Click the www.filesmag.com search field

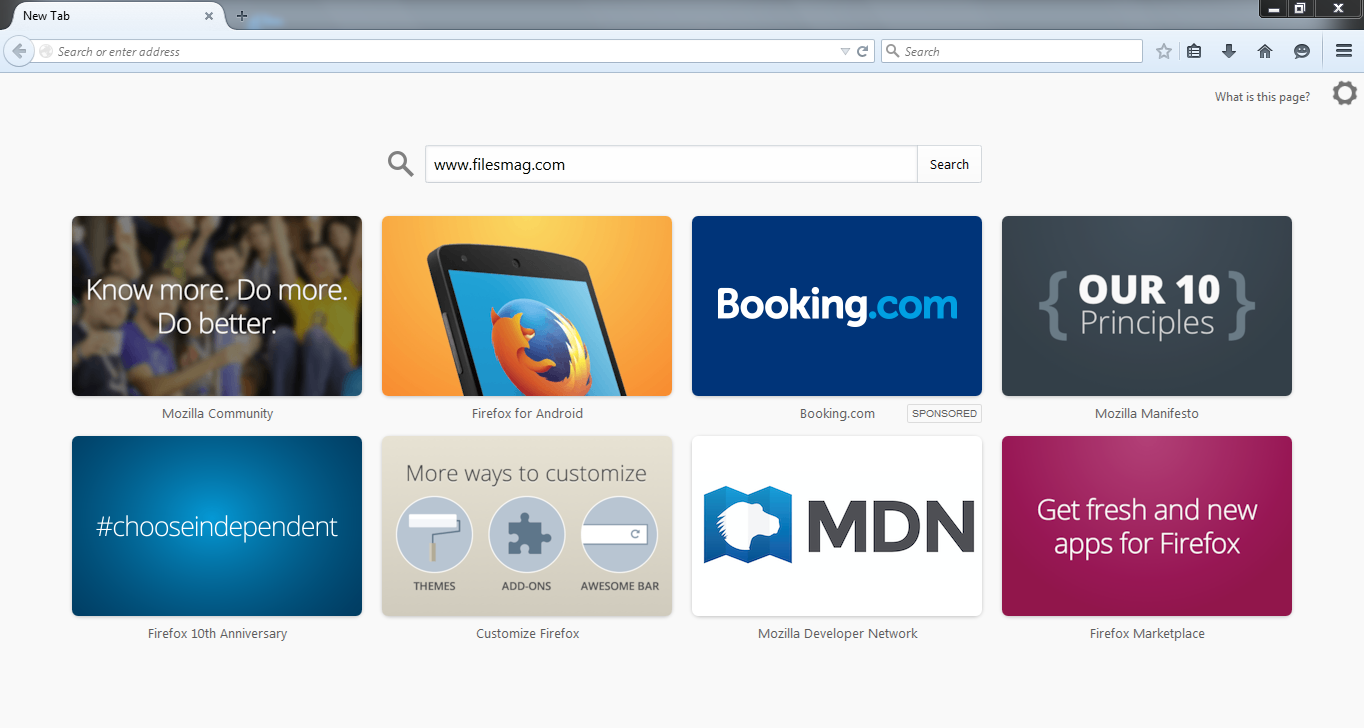click(671, 164)
